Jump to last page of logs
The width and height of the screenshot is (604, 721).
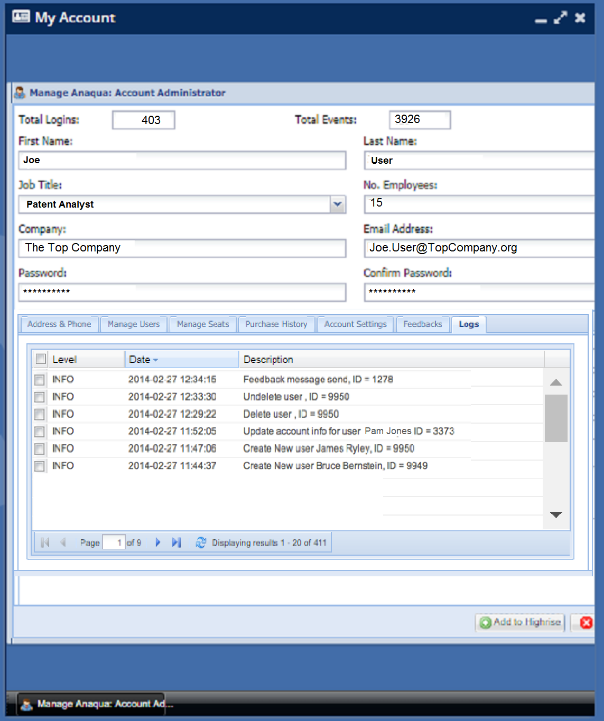pos(177,543)
